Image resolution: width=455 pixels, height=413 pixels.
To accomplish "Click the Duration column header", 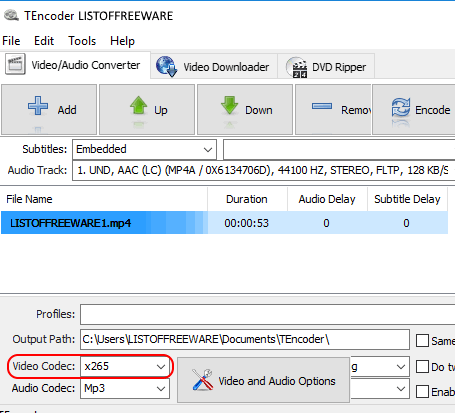I will (x=247, y=199).
